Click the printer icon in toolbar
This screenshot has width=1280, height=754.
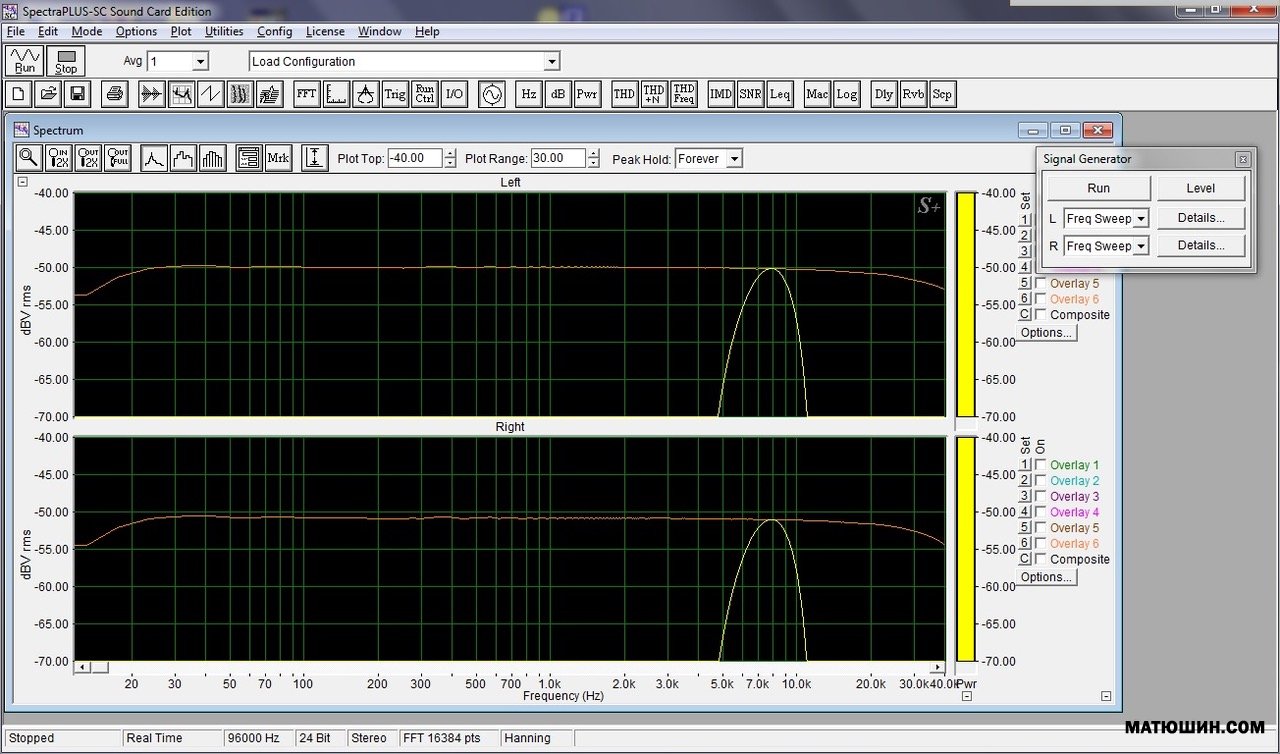(x=114, y=94)
